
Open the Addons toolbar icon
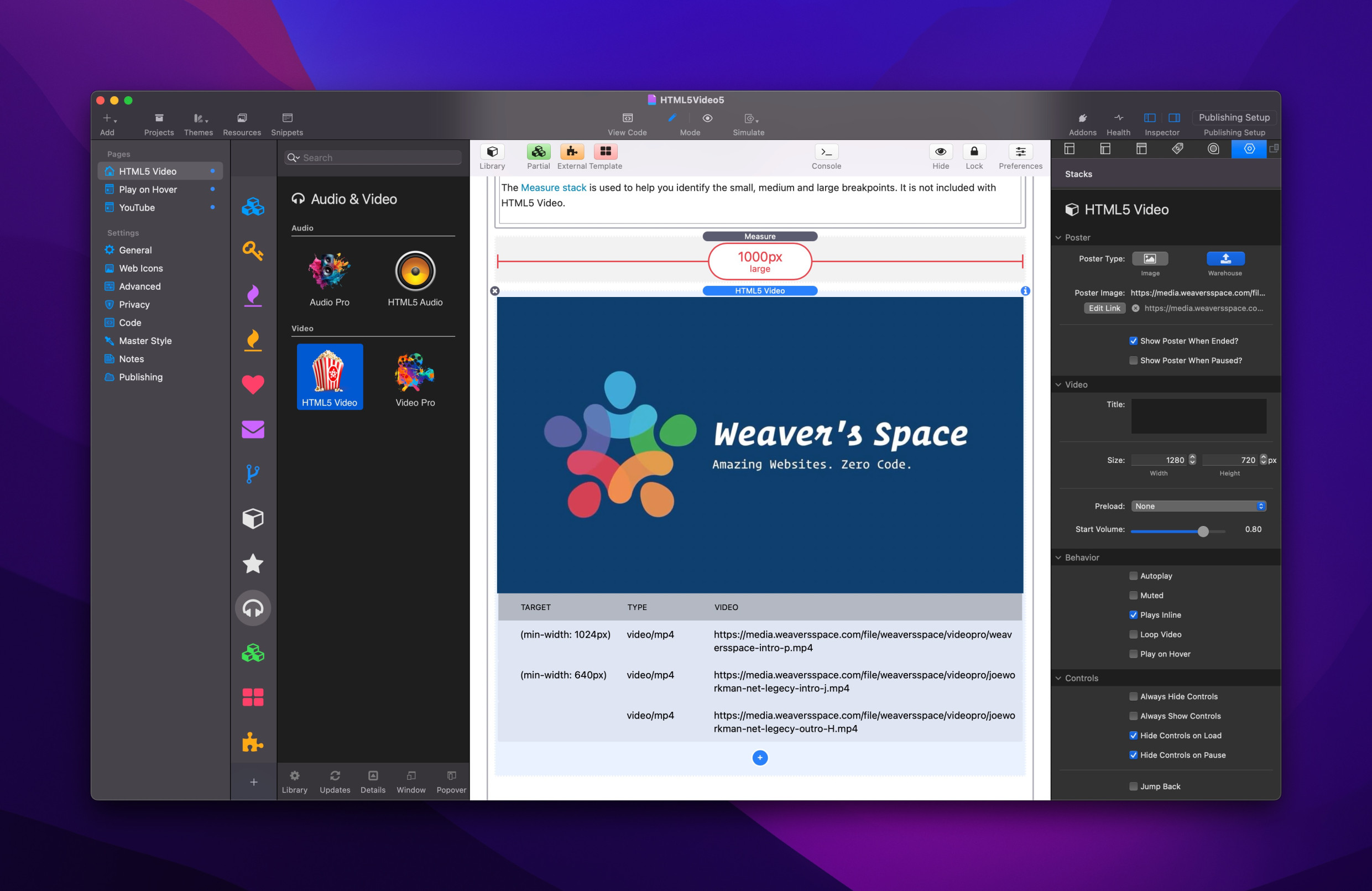click(1083, 118)
